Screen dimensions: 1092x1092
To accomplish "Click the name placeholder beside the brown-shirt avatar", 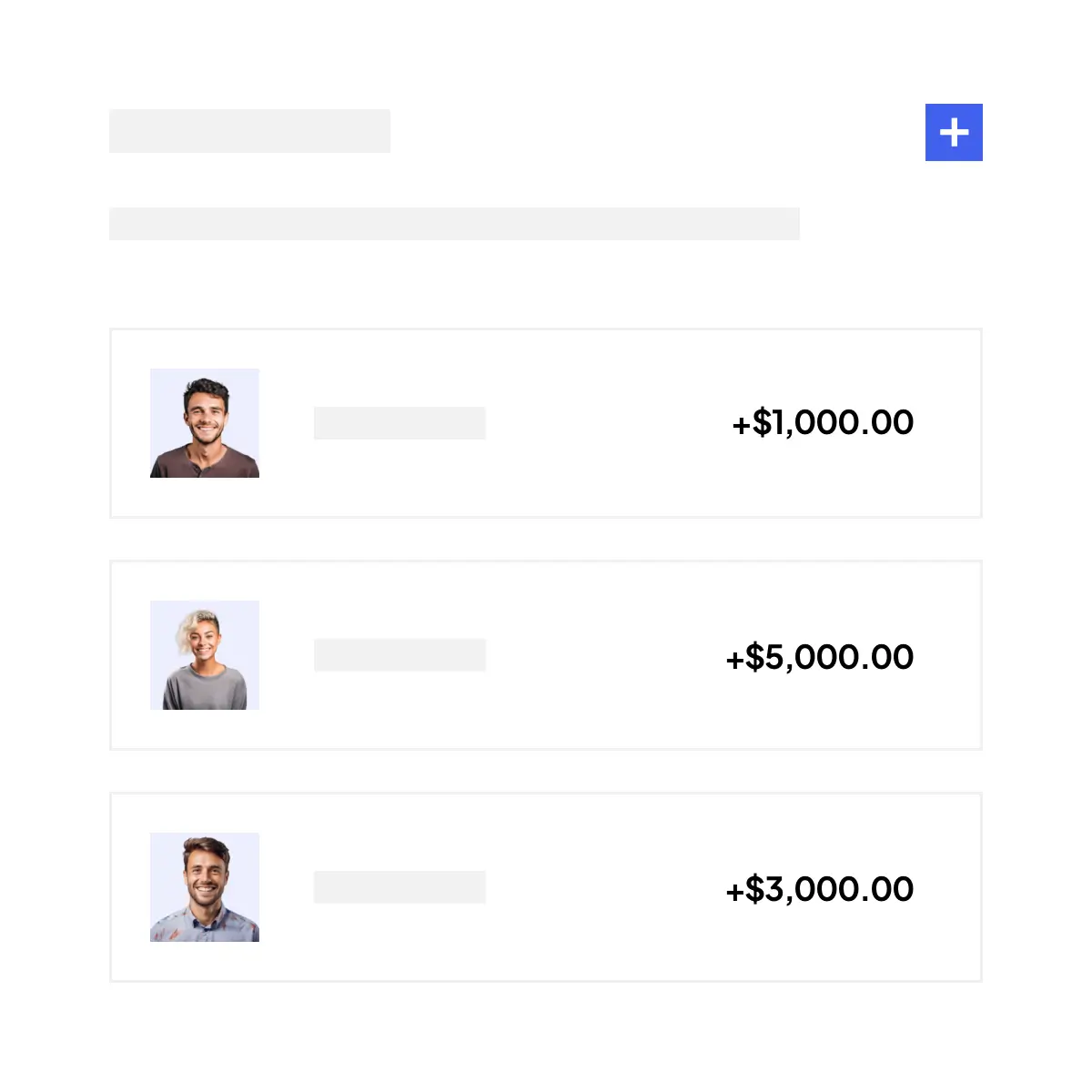I will pyautogui.click(x=399, y=423).
